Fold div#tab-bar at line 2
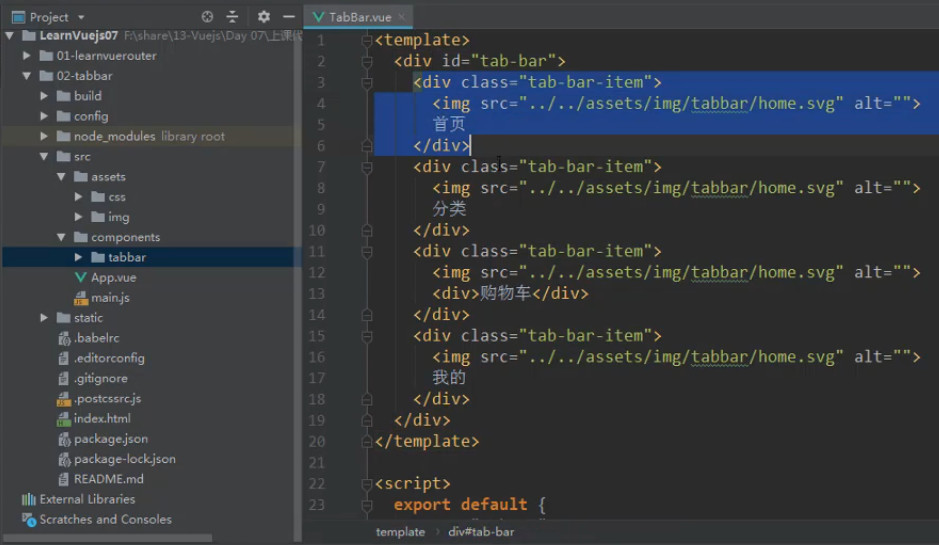Screen dimensions: 939x545 pyautogui.click(x=367, y=62)
